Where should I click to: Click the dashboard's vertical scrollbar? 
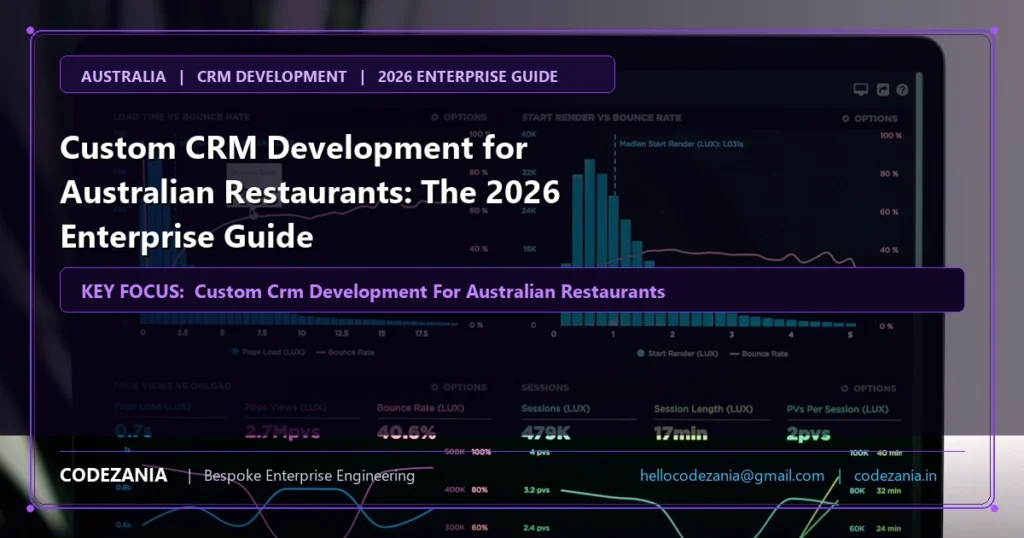tap(919, 170)
